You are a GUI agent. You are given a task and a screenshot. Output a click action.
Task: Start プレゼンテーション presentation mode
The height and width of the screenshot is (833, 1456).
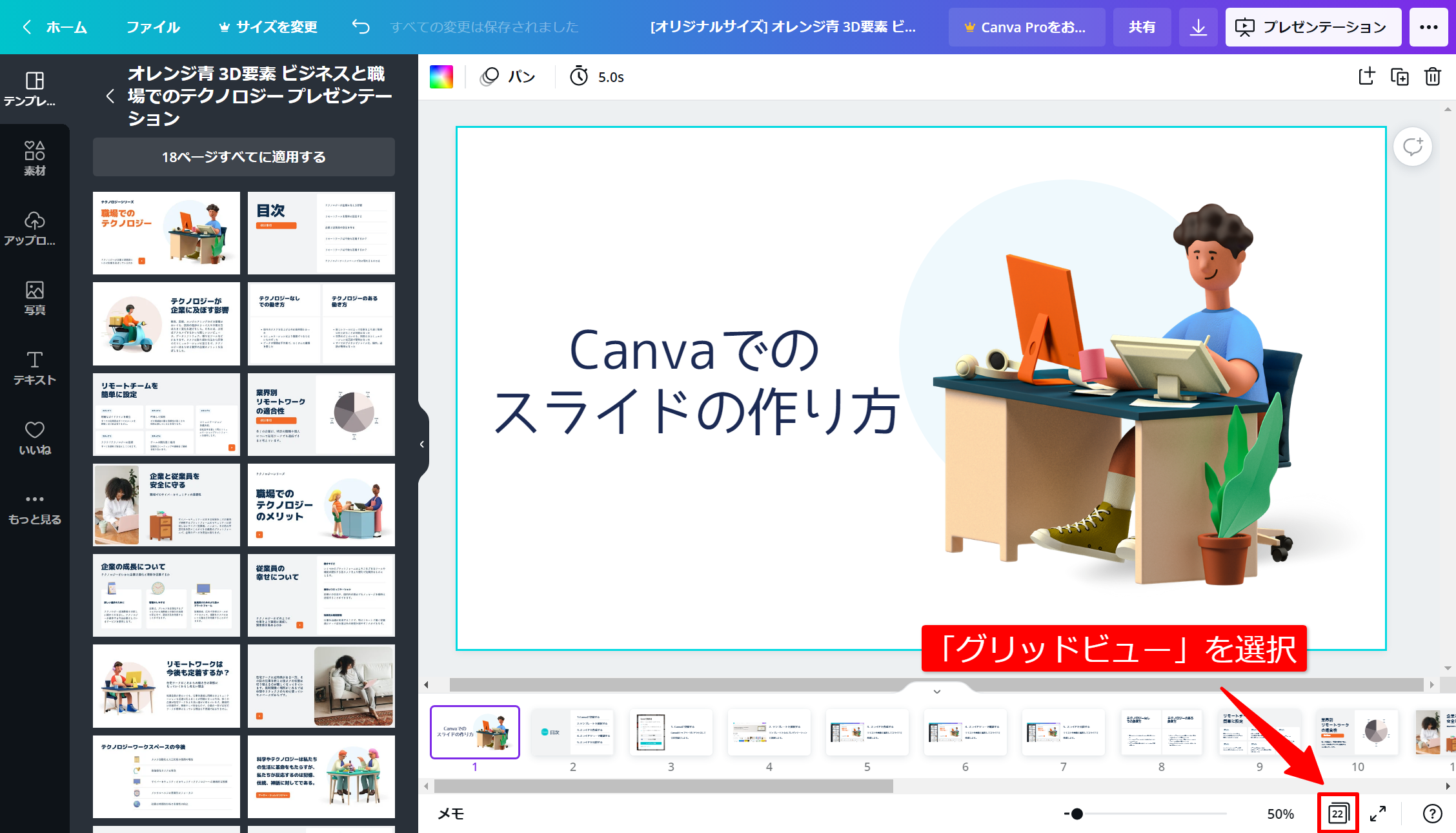point(1313,27)
